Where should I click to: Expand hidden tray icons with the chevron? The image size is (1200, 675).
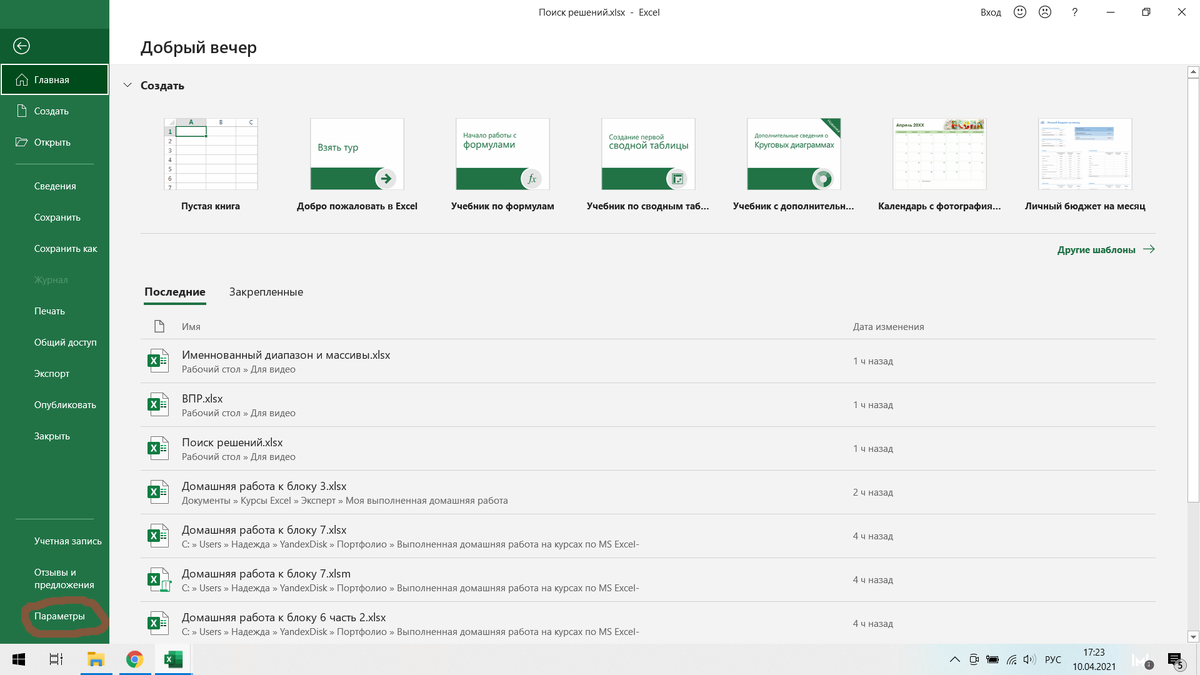coord(953,660)
